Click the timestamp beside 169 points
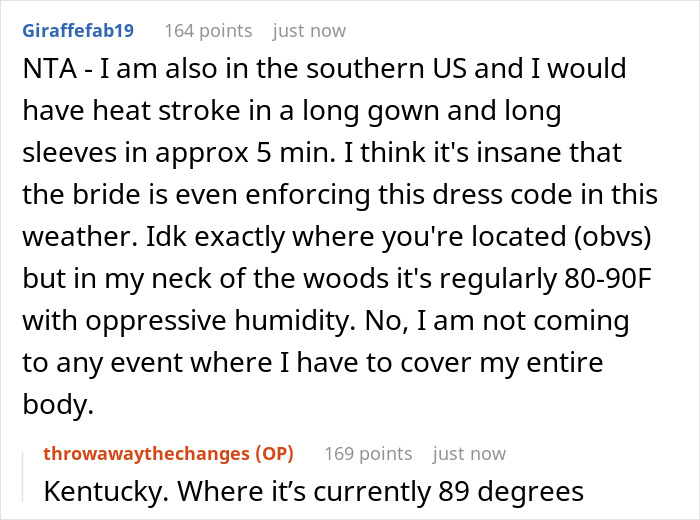The width and height of the screenshot is (700, 520). pyautogui.click(x=469, y=453)
